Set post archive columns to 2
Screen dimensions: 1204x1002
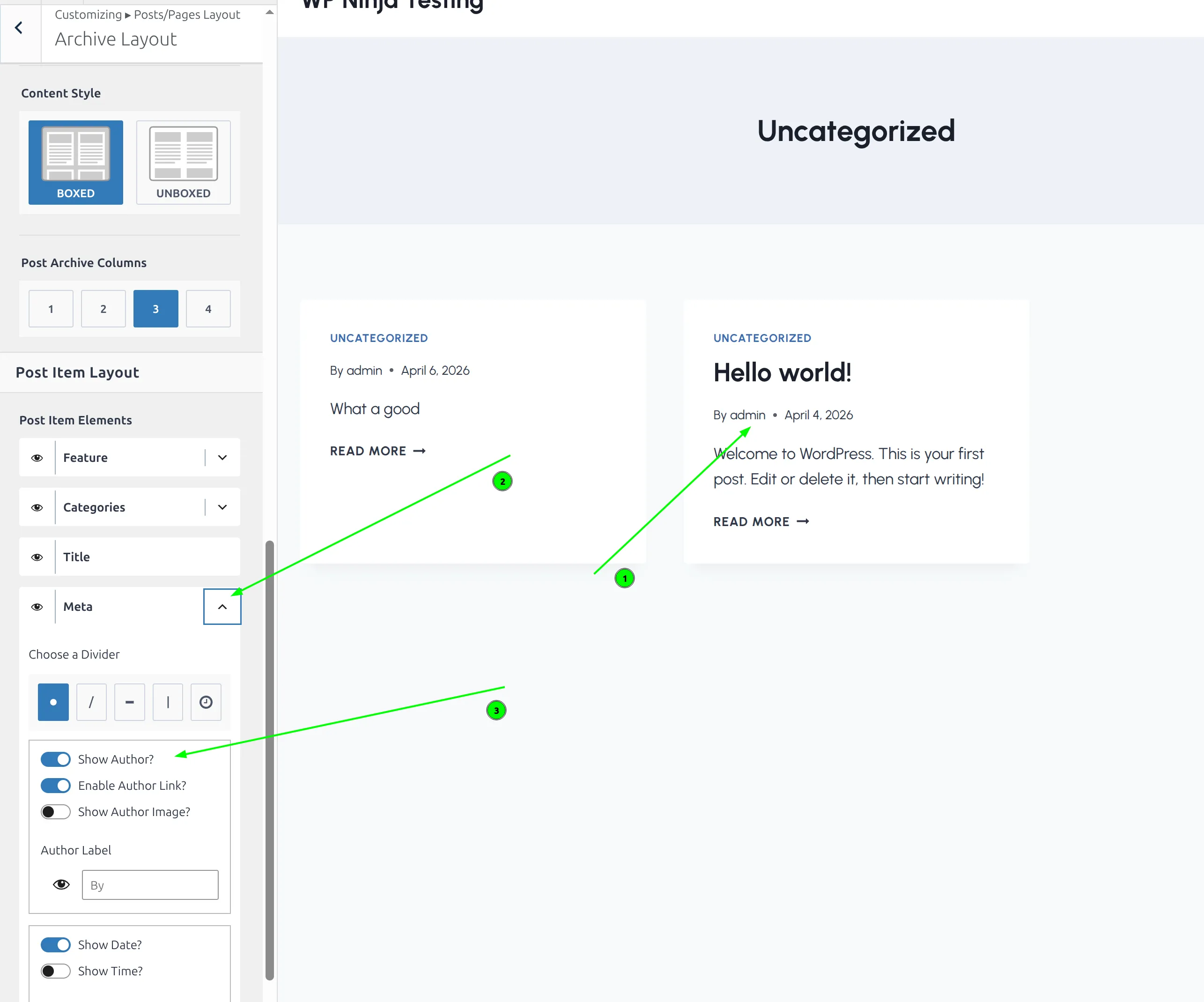[103, 309]
